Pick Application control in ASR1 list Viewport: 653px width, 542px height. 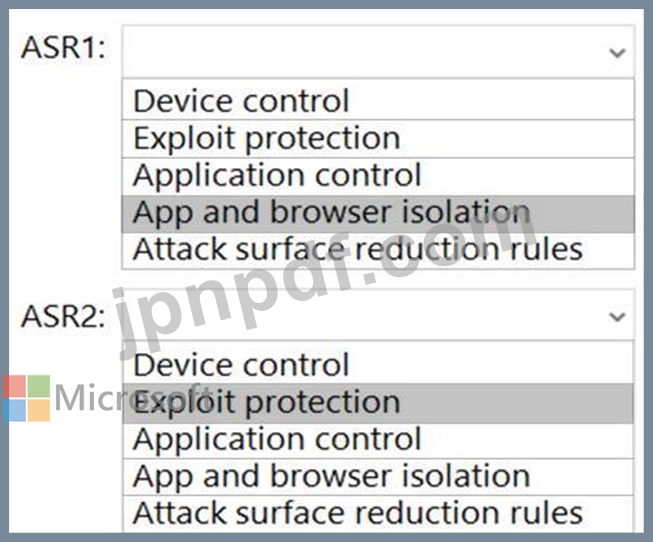tap(378, 176)
